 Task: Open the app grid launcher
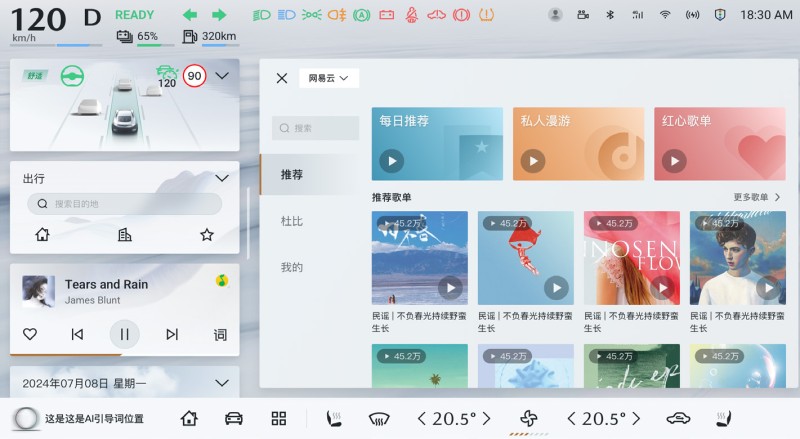pos(279,419)
